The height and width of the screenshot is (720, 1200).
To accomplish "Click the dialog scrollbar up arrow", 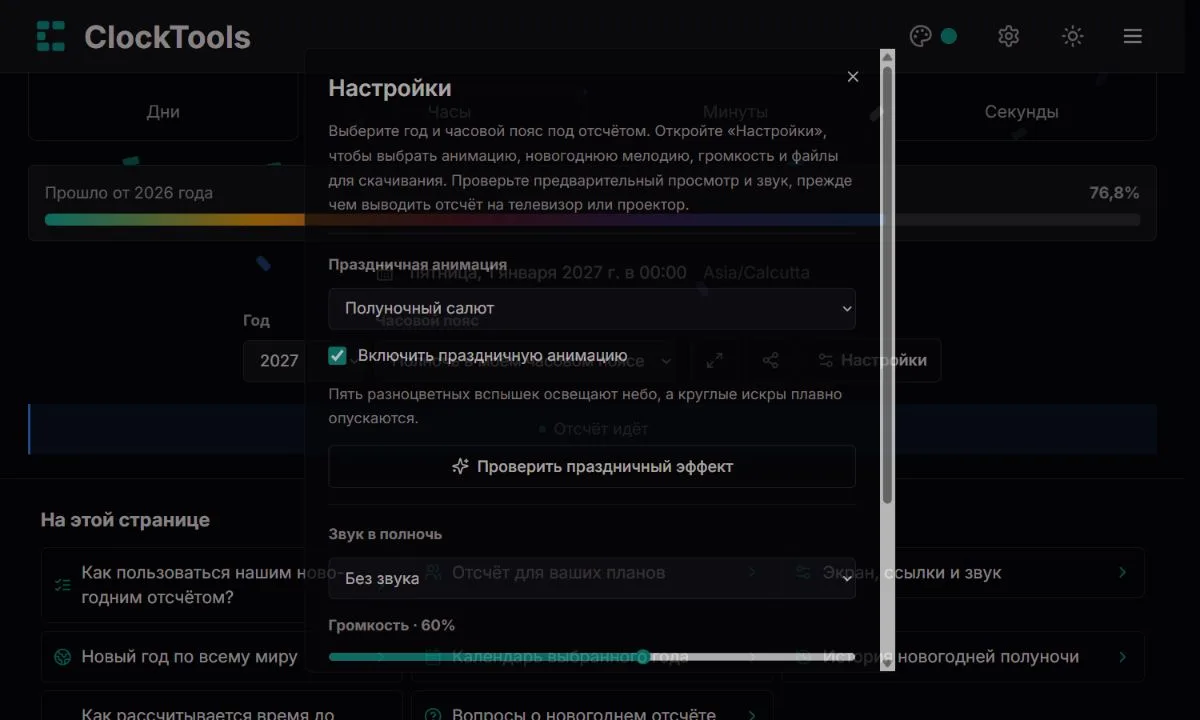I will (887, 57).
